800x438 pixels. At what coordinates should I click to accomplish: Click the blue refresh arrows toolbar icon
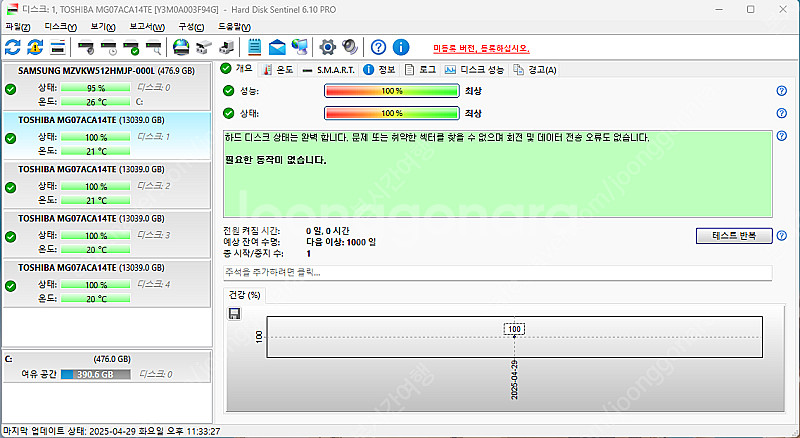12,47
